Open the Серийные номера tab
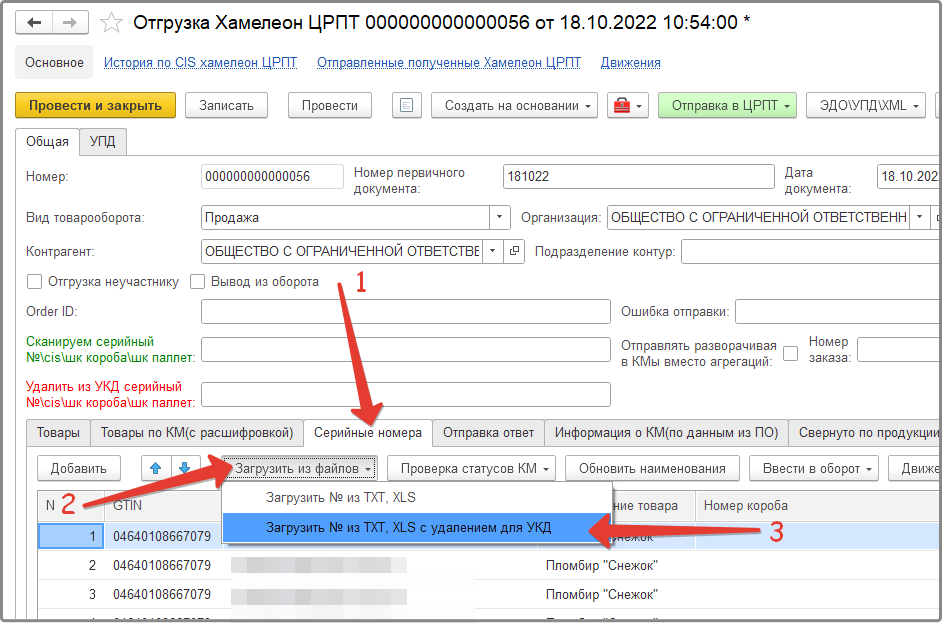Viewport: 942px width, 623px height. pos(368,433)
